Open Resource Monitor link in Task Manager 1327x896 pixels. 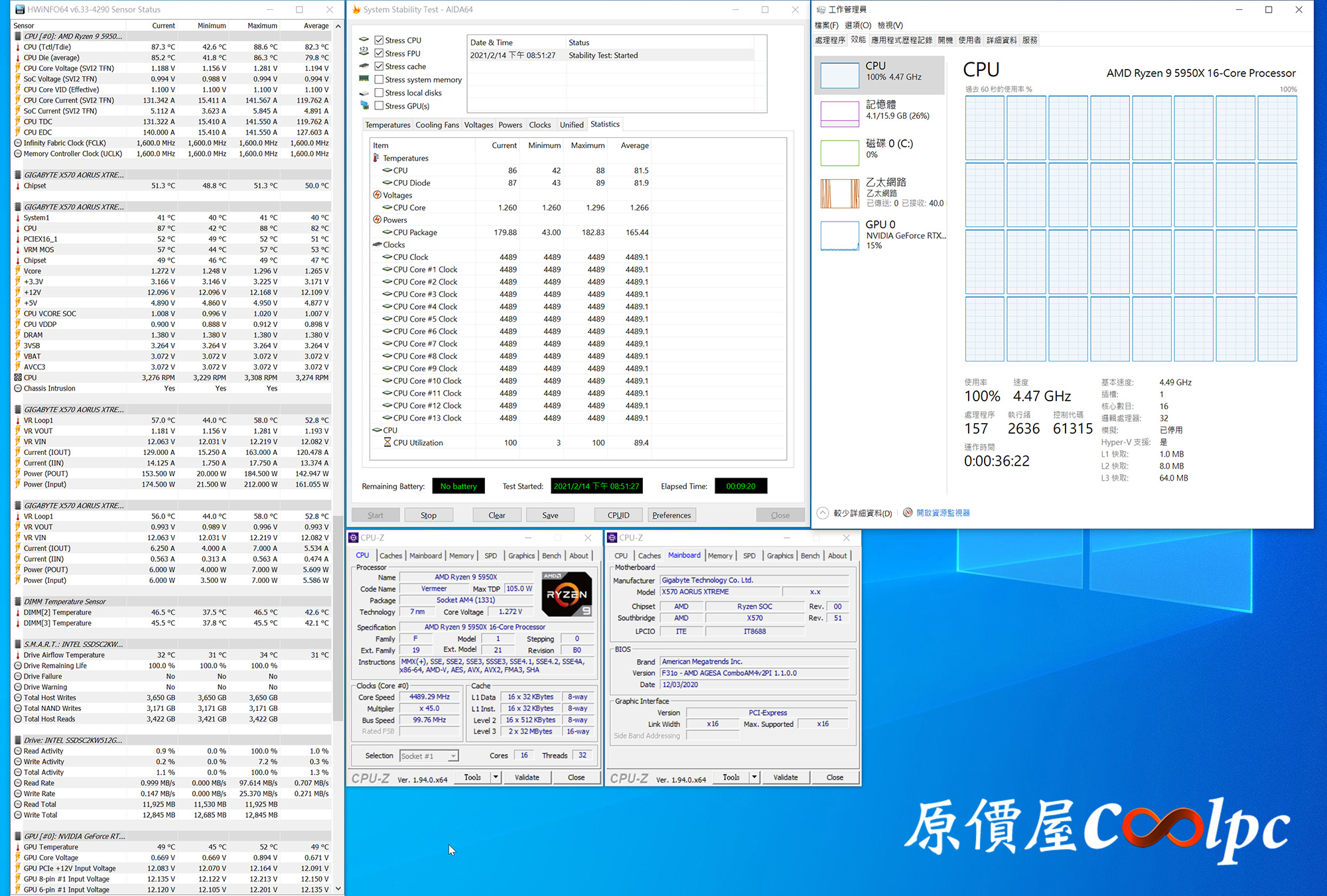coord(943,513)
